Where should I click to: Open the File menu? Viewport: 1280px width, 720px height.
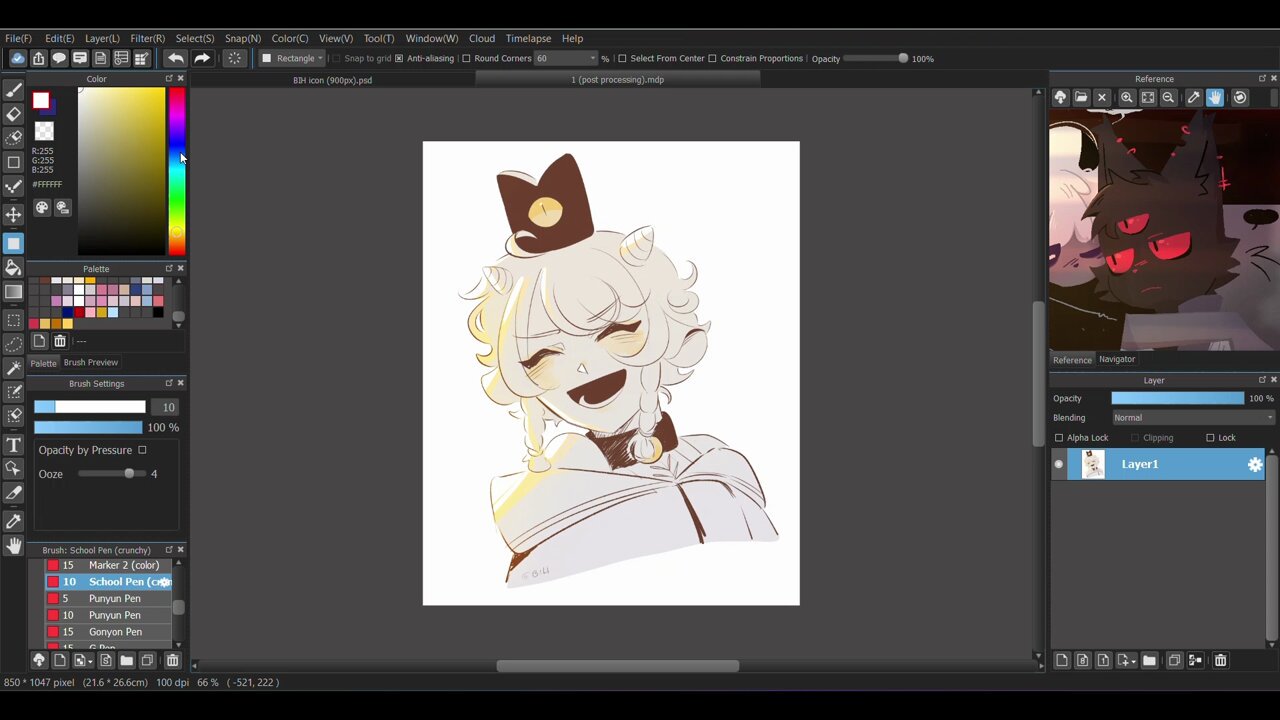point(18,38)
